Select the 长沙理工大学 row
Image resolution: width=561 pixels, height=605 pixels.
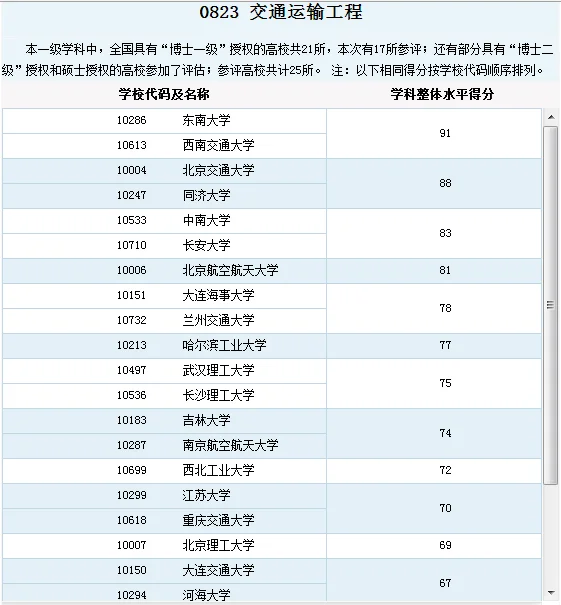tap(164, 396)
